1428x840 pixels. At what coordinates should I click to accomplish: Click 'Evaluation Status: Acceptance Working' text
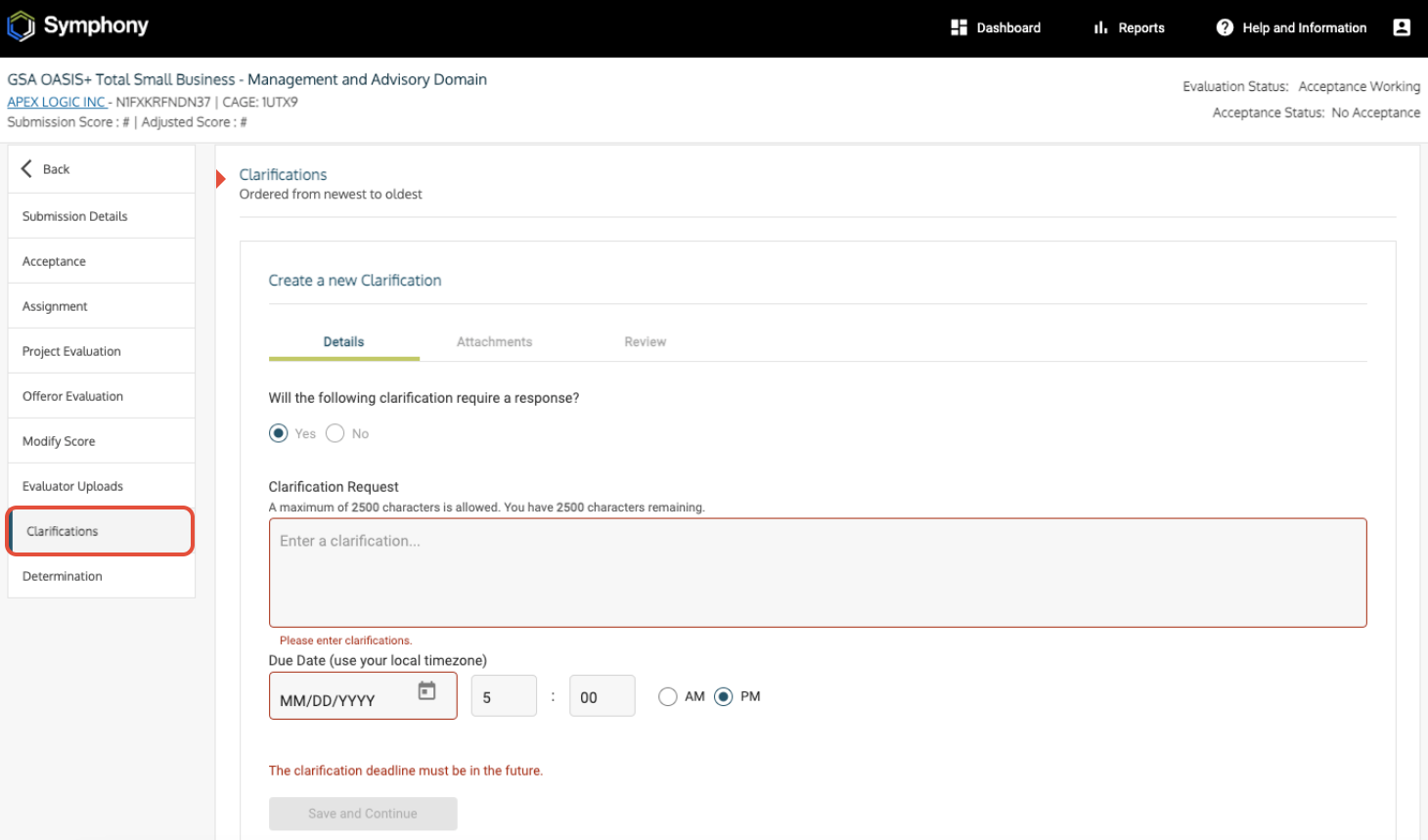(x=1301, y=87)
